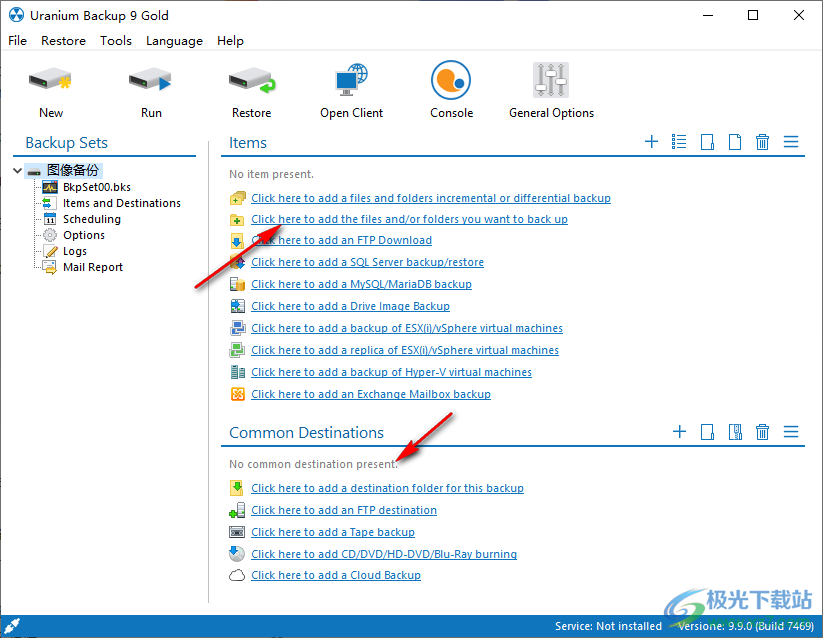Click link to add a Cloud Backup
This screenshot has height=638, width=823.
point(335,575)
